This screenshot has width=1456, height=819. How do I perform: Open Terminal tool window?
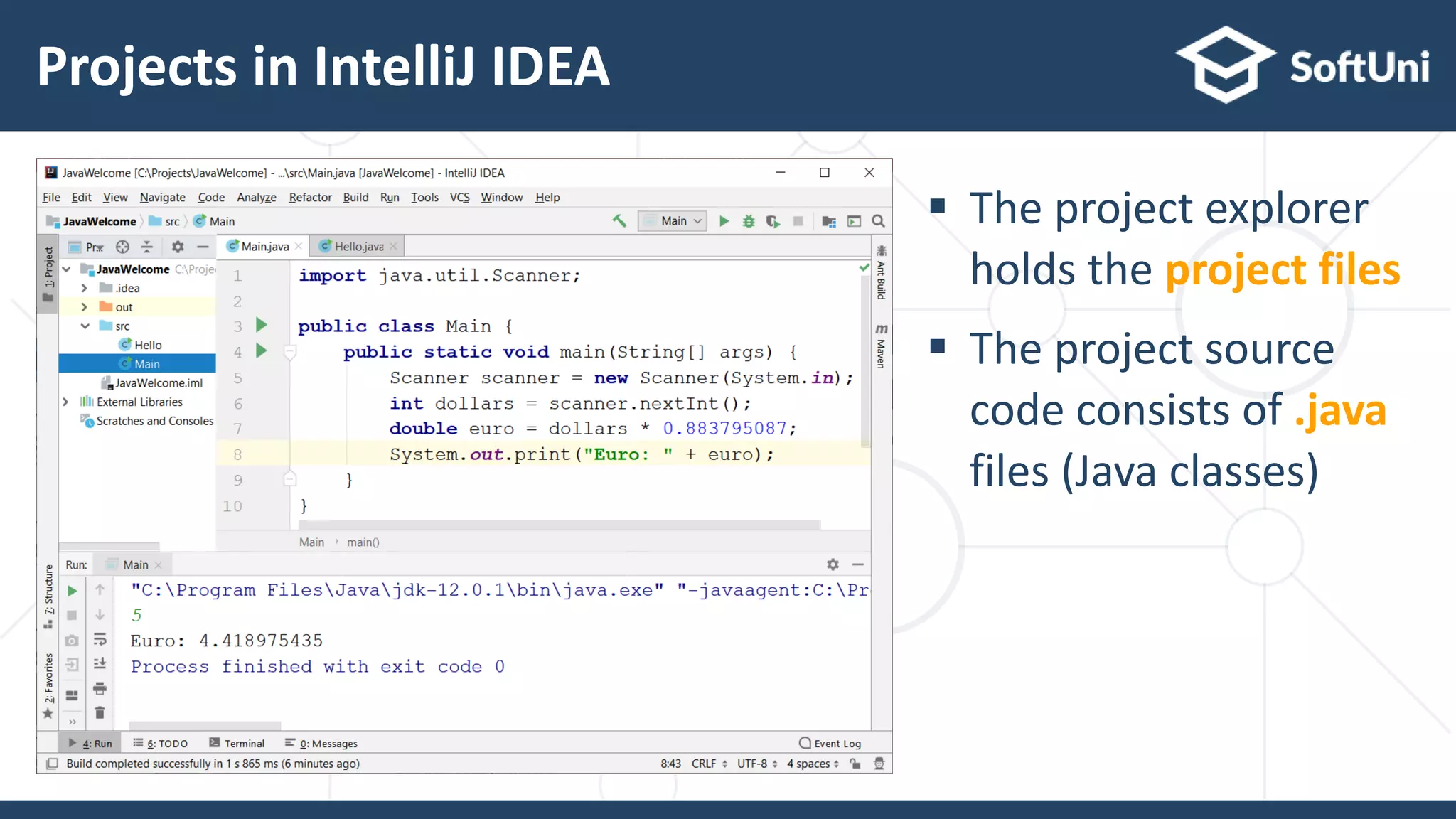click(237, 743)
